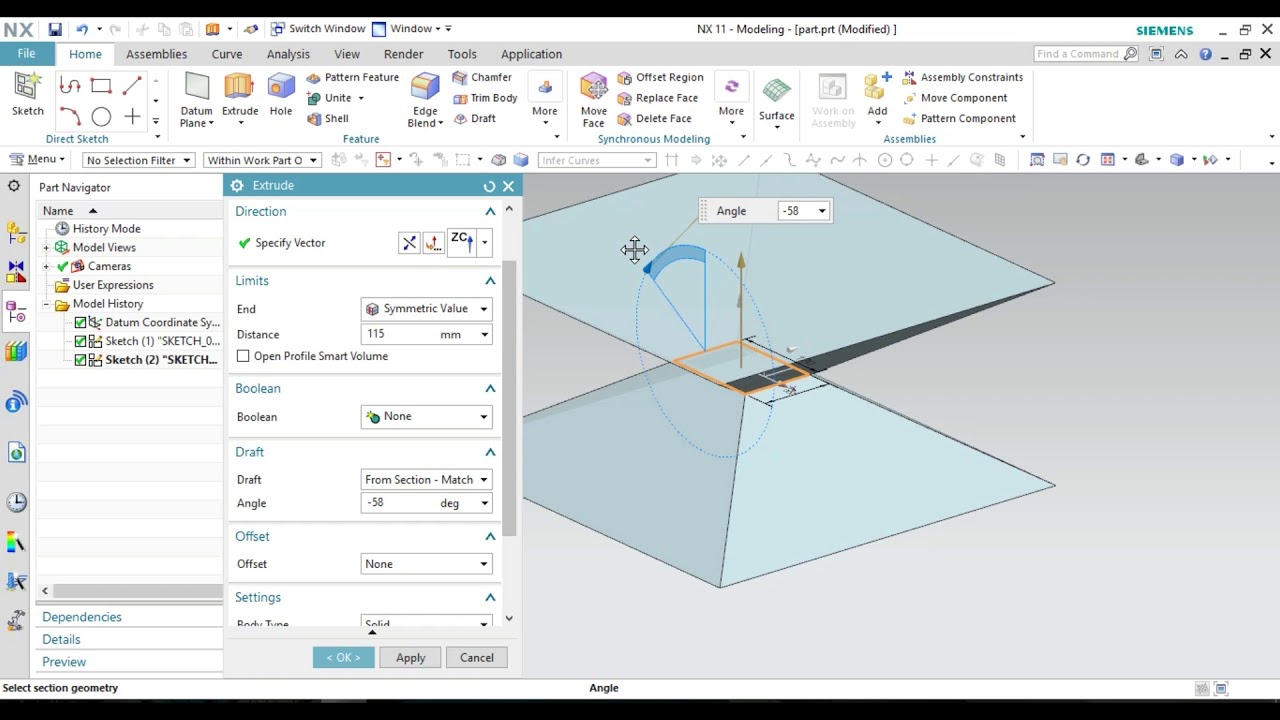Screen dimensions: 1280x720
Task: Collapse the Direction section
Action: [x=490, y=211]
